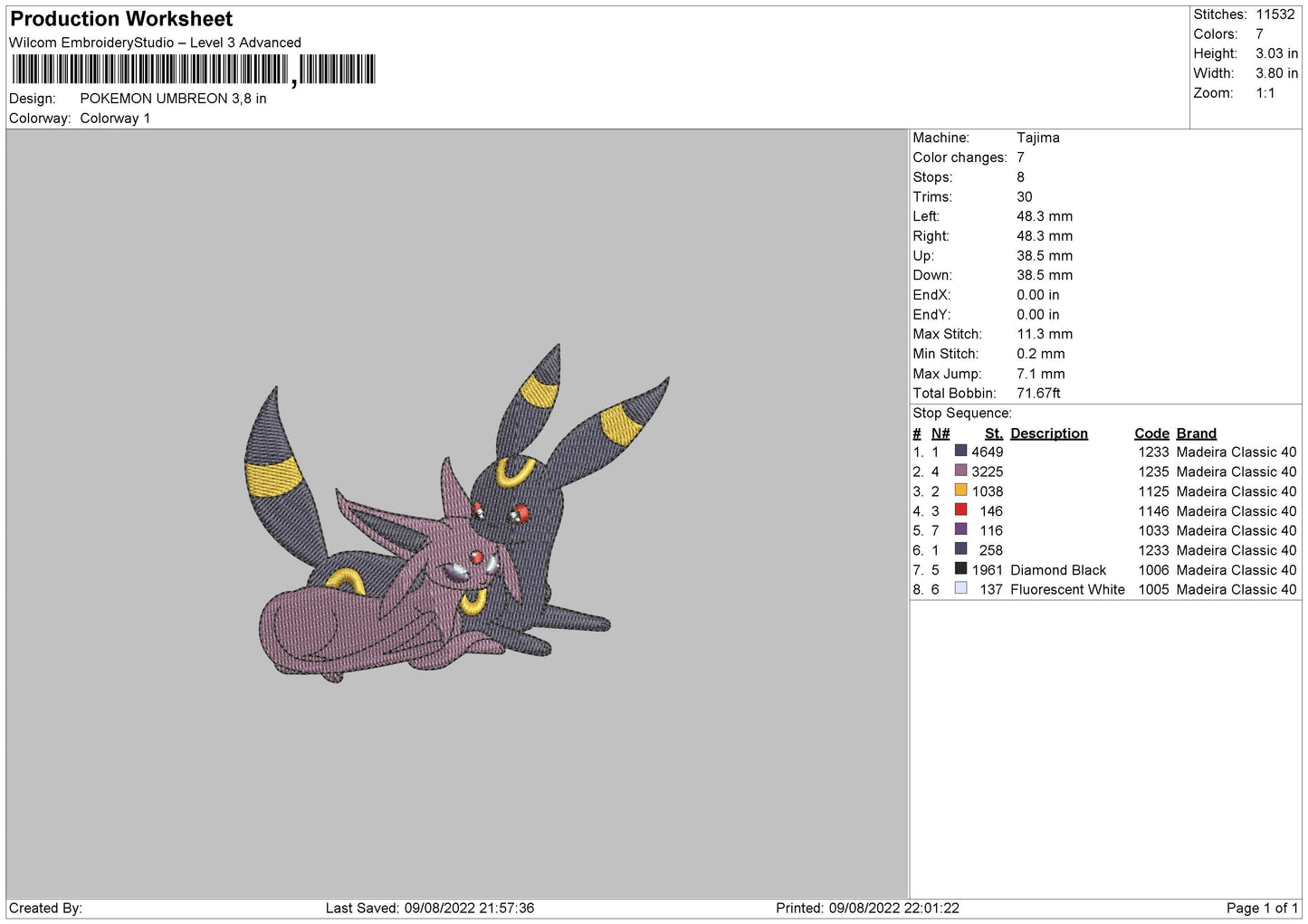Click the 'Code' column header
Screen dimensions: 1308x924
[1151, 433]
